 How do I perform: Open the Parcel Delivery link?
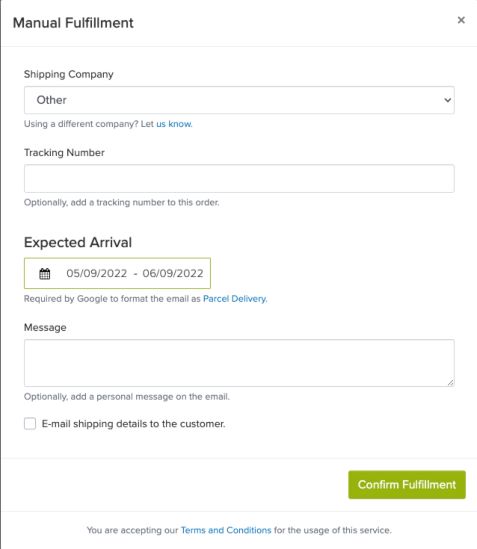[x=235, y=299]
